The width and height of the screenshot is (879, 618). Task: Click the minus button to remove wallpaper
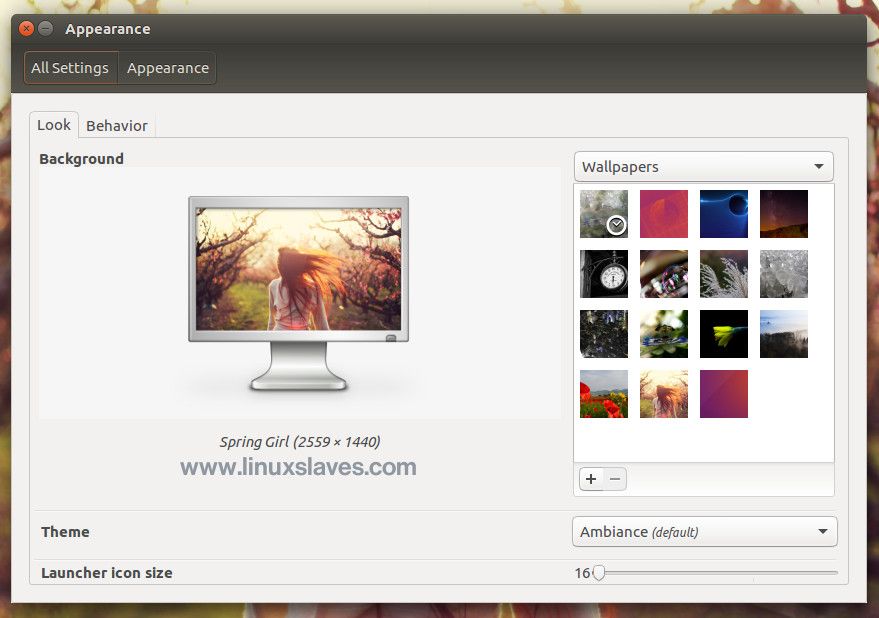coord(615,479)
